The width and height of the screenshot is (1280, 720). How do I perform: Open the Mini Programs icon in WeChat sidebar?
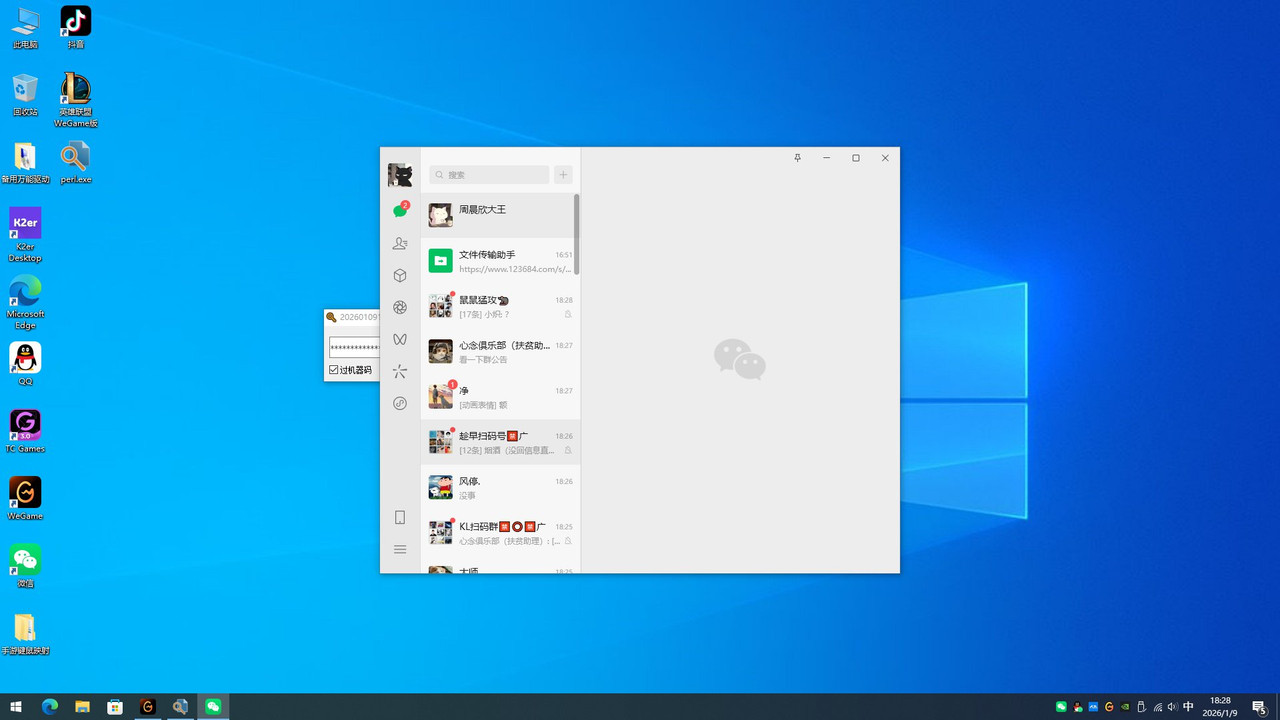click(x=400, y=403)
